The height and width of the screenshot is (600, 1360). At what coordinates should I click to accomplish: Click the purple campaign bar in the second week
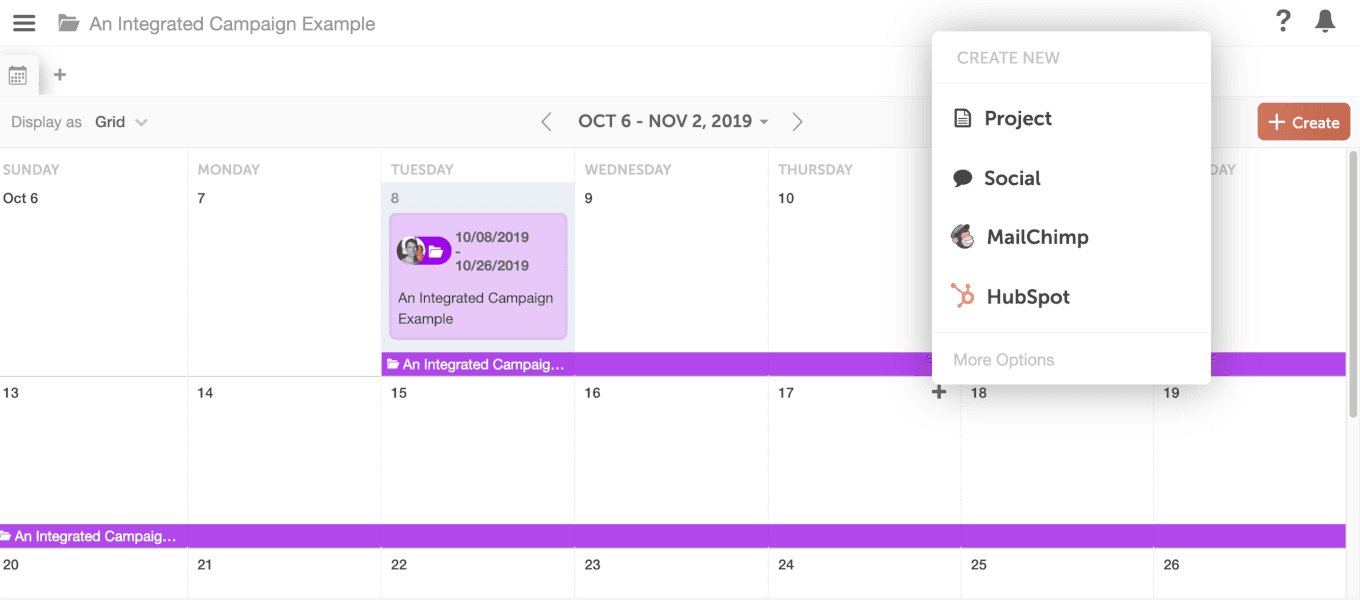click(x=673, y=536)
